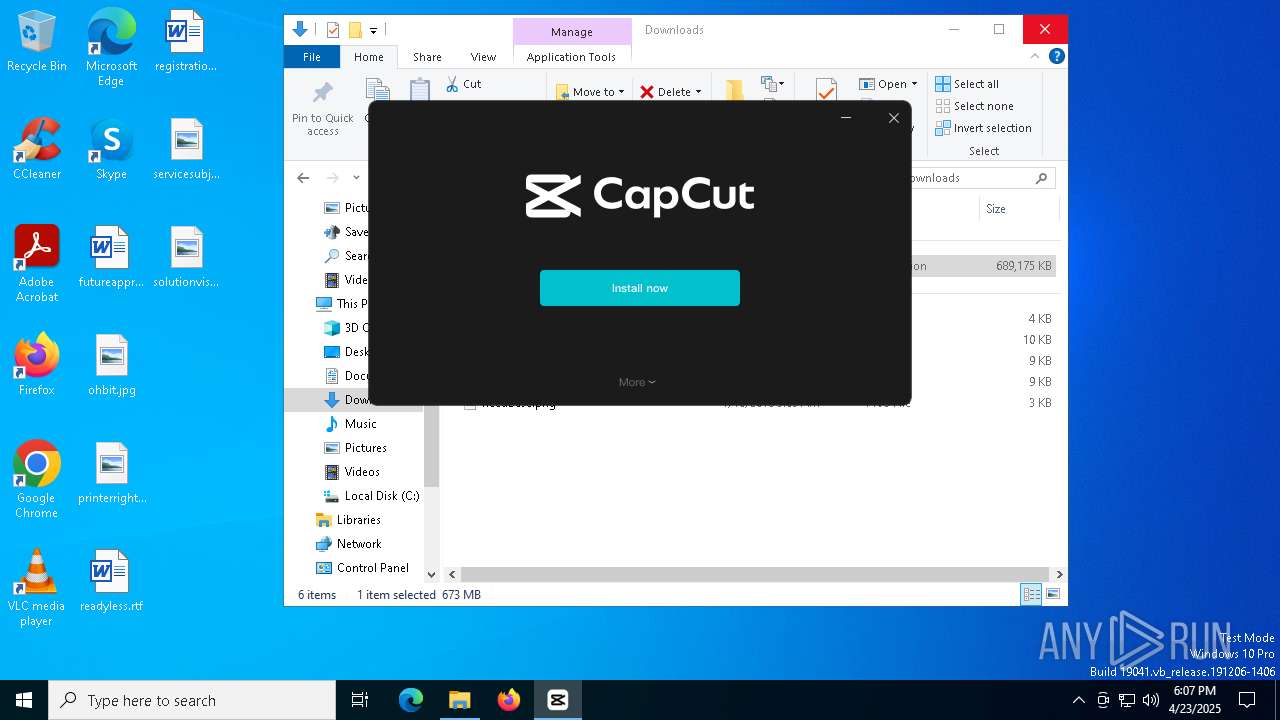Open the recent locations dropdown arrow
The width and height of the screenshot is (1280, 720).
(x=356, y=178)
